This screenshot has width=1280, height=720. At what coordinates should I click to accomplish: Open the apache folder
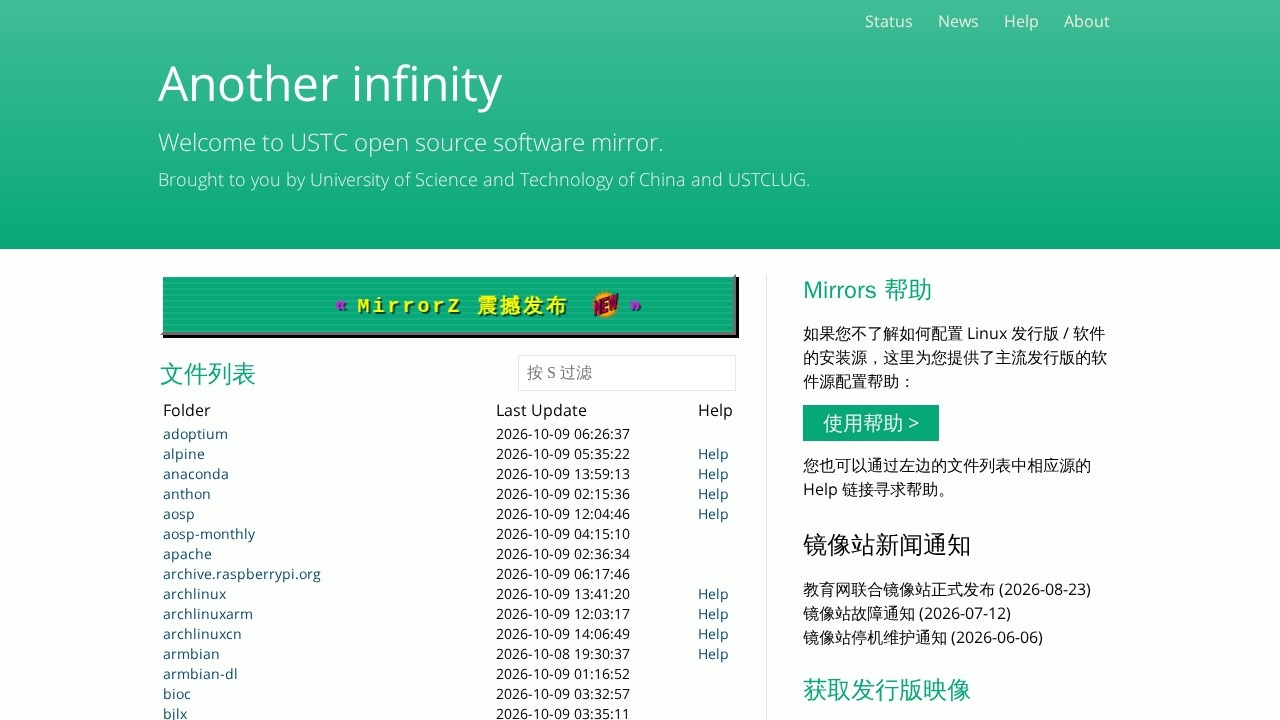pos(187,554)
